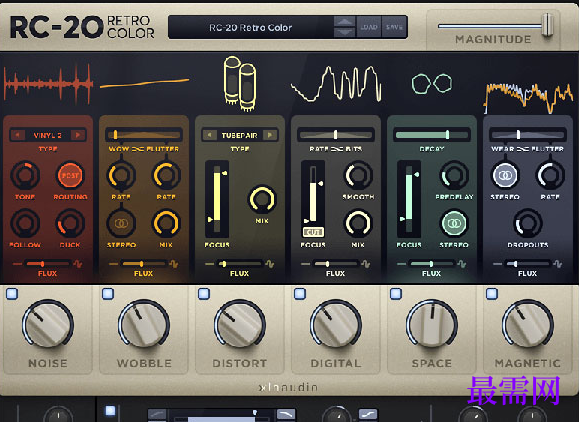Enable the Wobble module power checkbox
The height and width of the screenshot is (422, 579).
pos(108,294)
